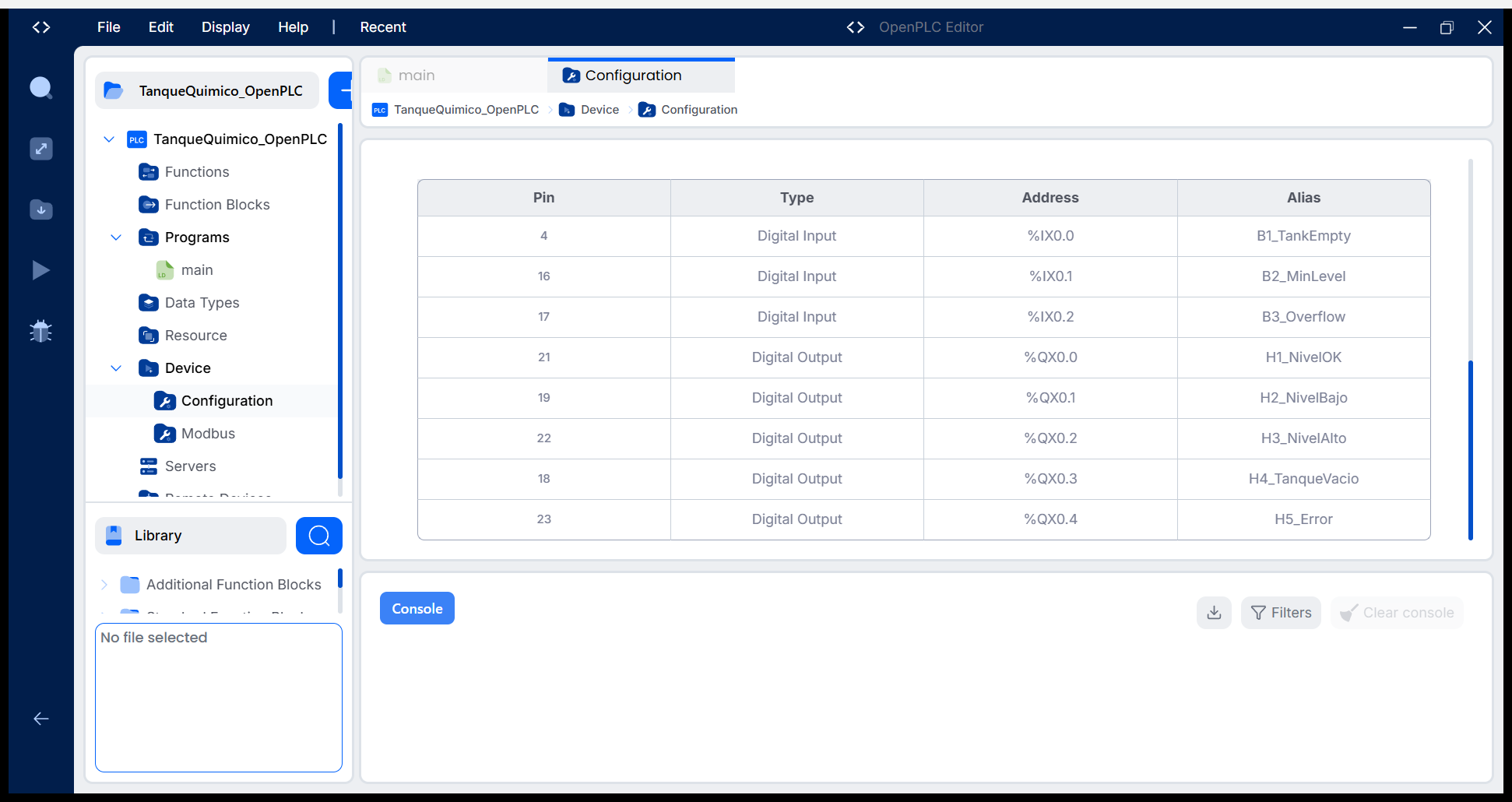Open the Edit menu
Screen dimensions: 1512x802
click(161, 27)
